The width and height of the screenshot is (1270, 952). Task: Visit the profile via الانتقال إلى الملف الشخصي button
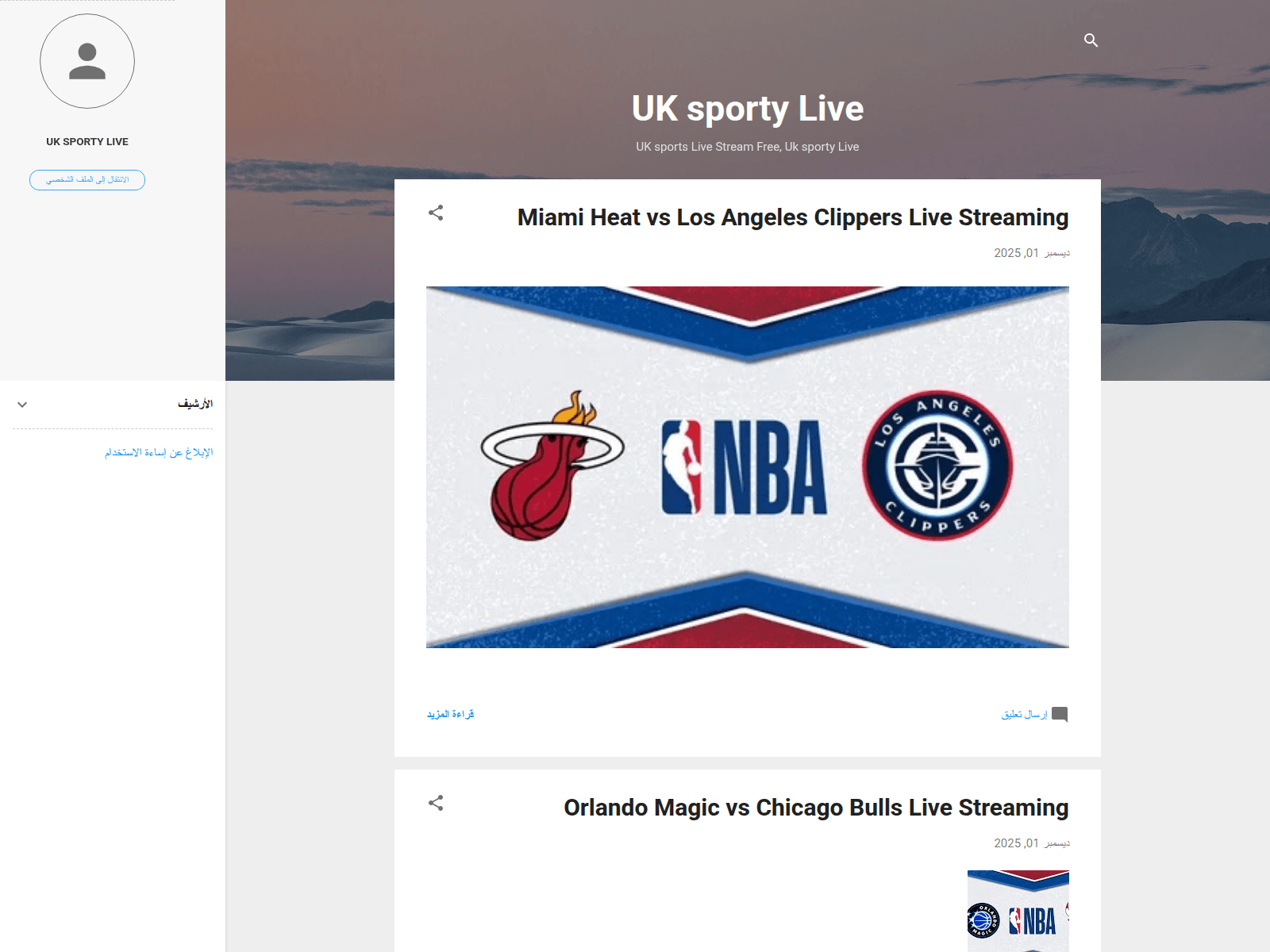(87, 180)
